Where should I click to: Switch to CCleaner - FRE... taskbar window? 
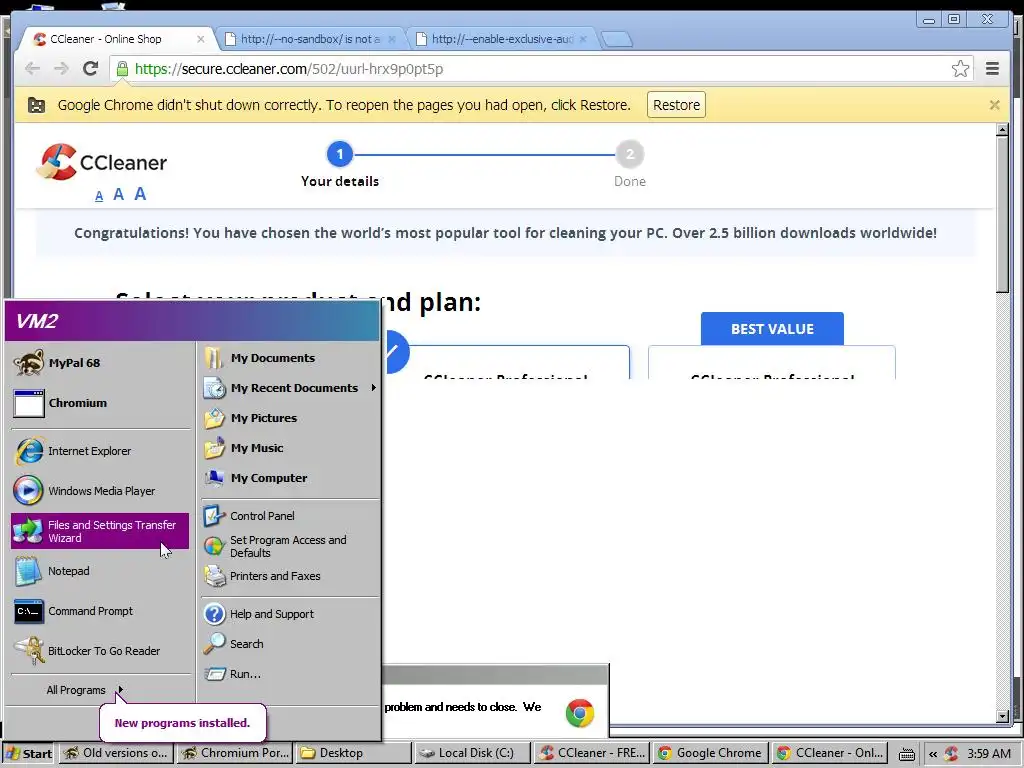point(592,753)
